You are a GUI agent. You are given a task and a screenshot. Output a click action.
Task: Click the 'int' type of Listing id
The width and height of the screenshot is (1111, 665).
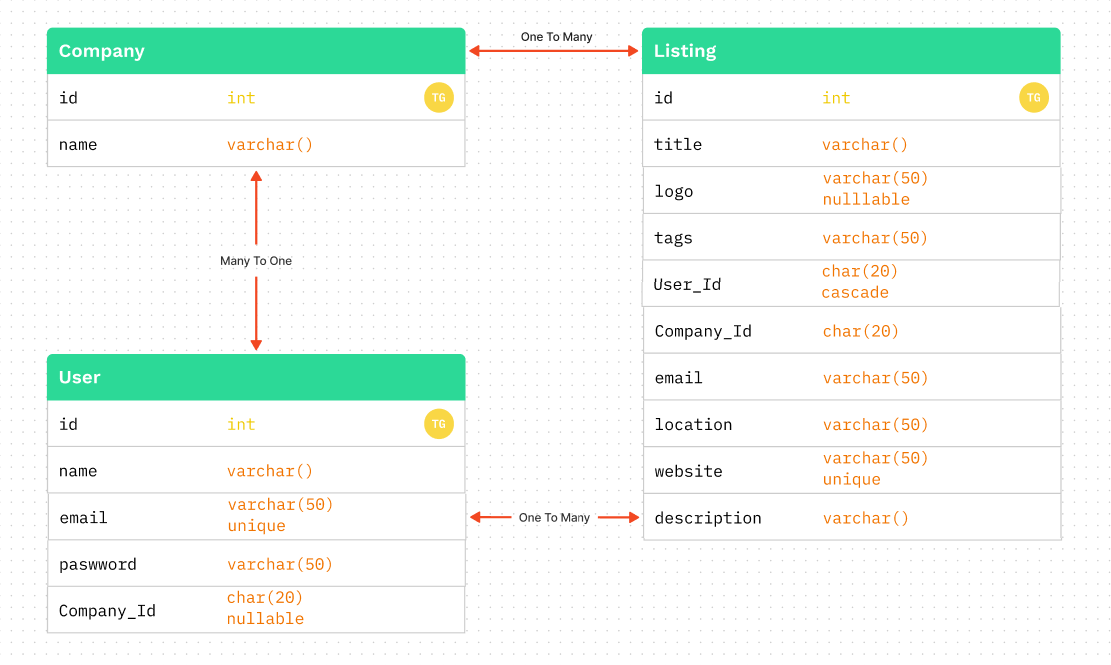[x=836, y=98]
